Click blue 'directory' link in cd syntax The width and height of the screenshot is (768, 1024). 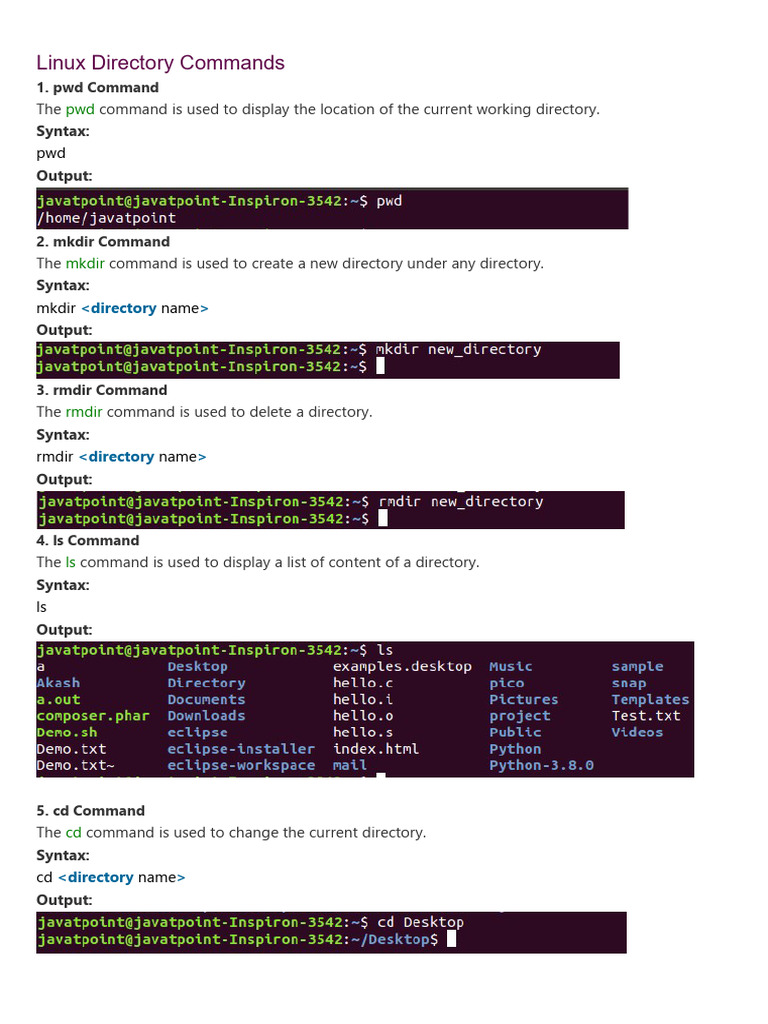(x=100, y=877)
